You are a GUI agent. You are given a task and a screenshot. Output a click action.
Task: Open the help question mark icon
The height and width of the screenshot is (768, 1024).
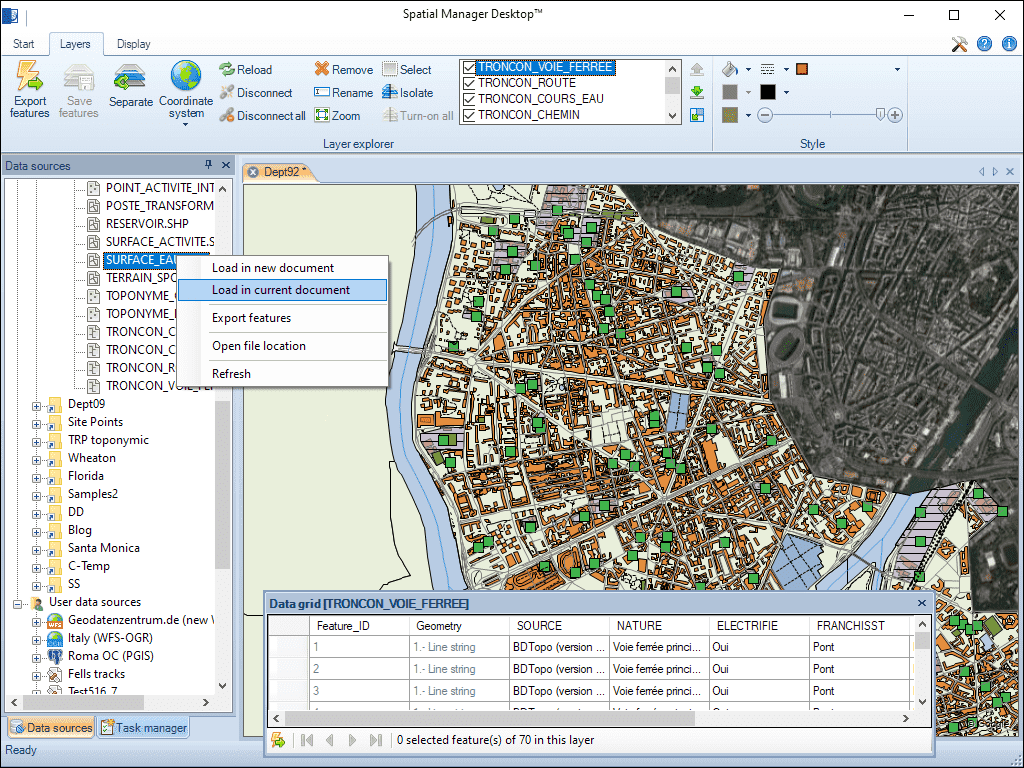coord(984,44)
